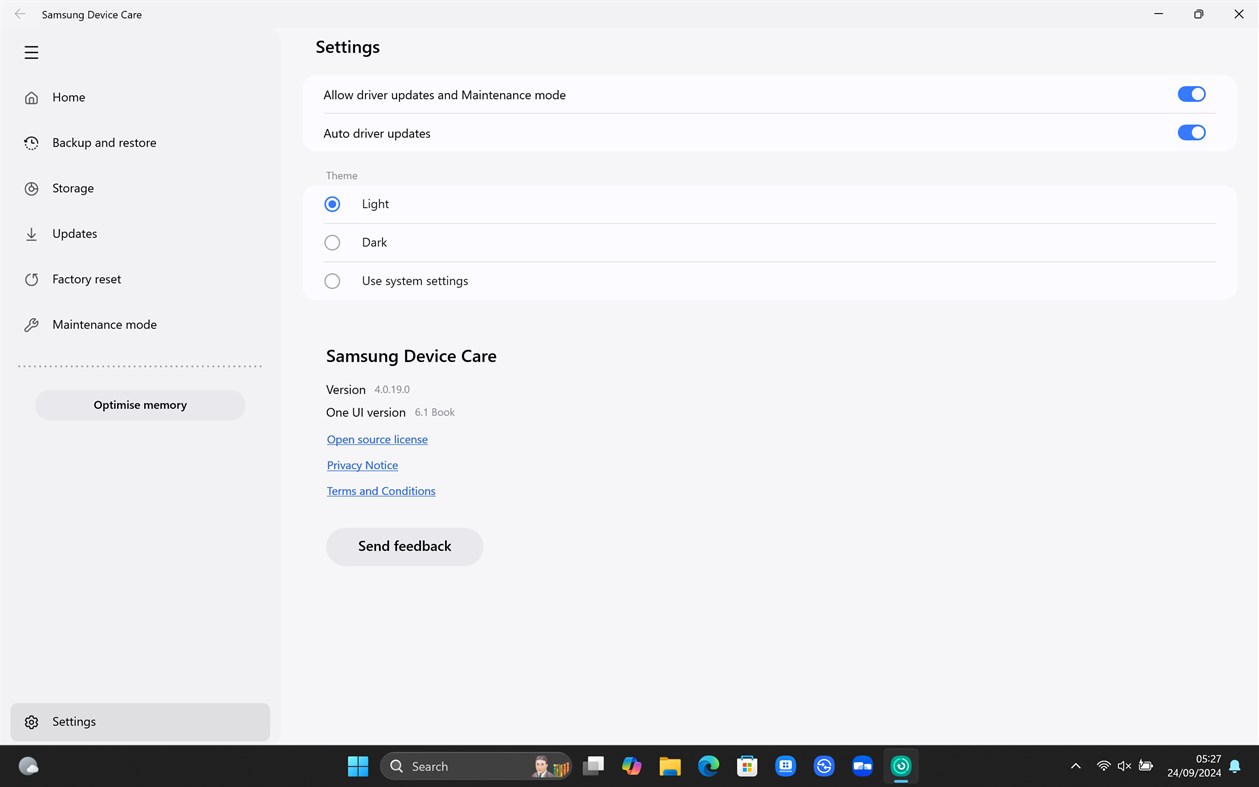The height and width of the screenshot is (787, 1259).
Task: Open Microsoft Edge from the taskbar
Action: pyautogui.click(x=708, y=765)
